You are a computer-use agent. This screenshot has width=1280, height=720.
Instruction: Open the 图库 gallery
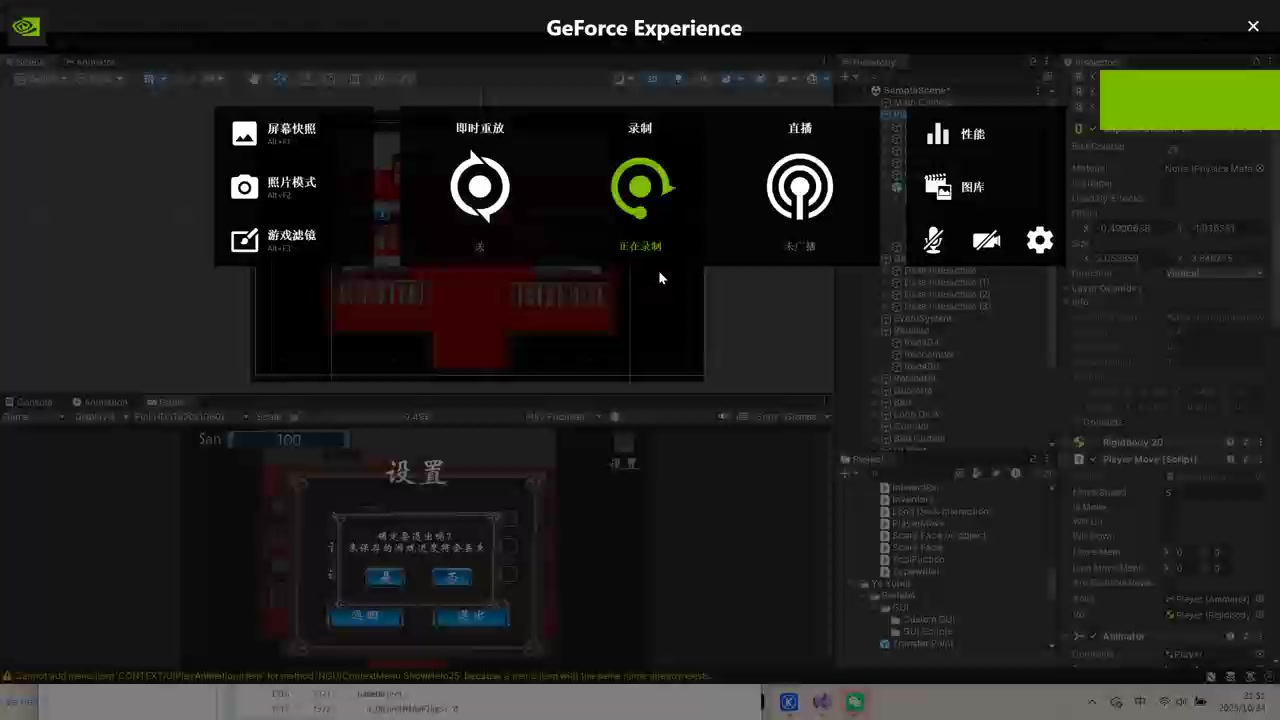click(x=956, y=187)
